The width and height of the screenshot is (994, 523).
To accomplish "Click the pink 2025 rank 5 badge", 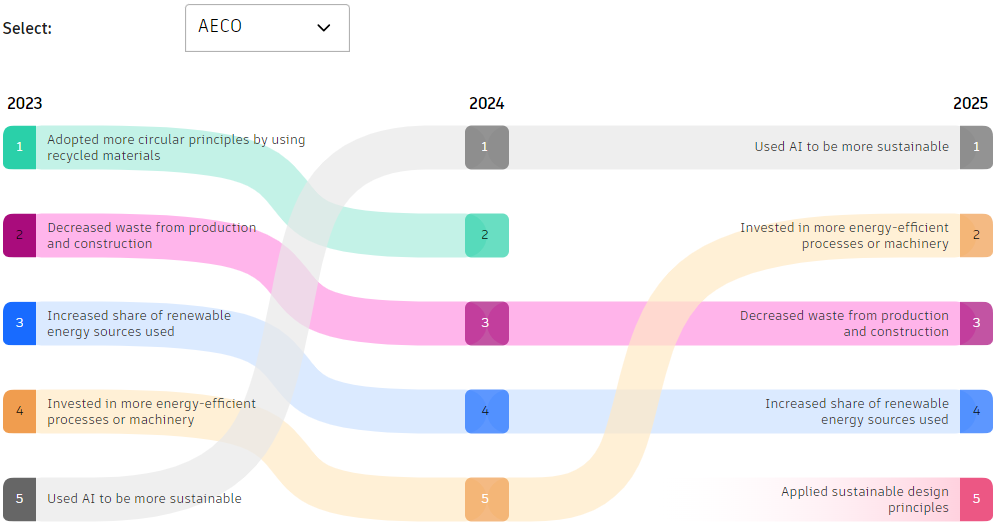I will (976, 499).
